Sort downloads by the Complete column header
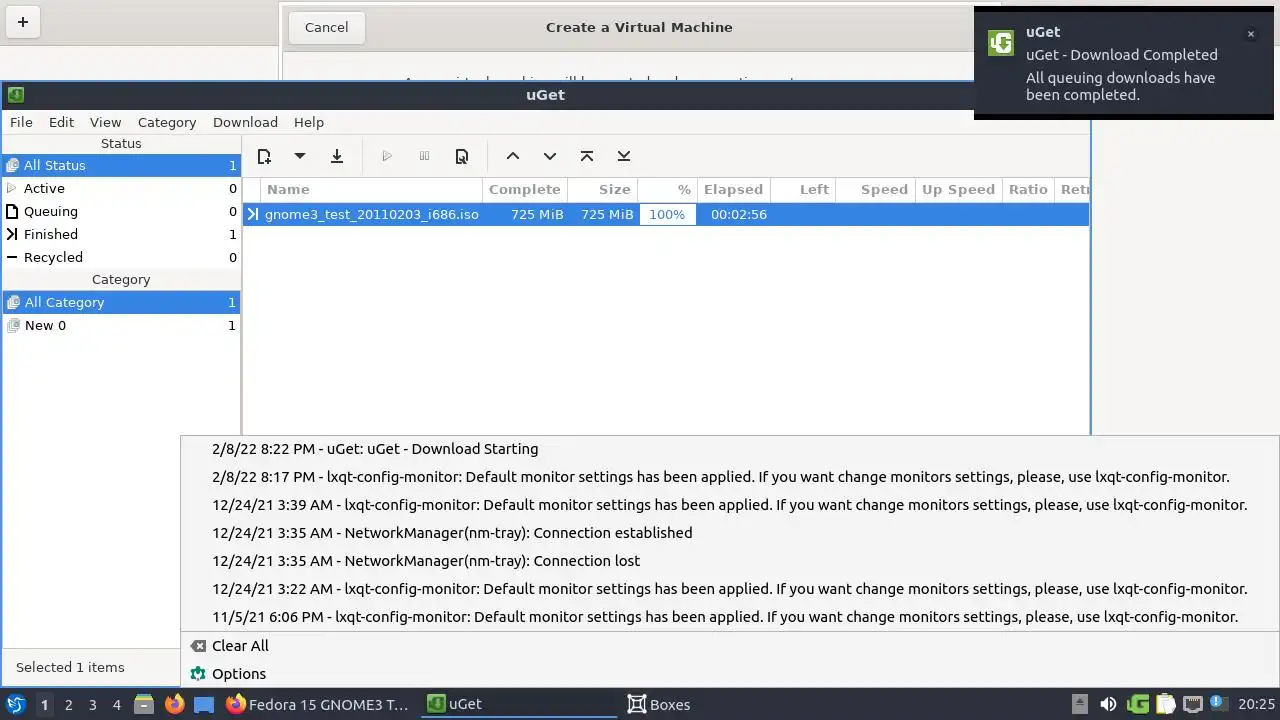Screen dimensions: 1280x720 [x=525, y=189]
